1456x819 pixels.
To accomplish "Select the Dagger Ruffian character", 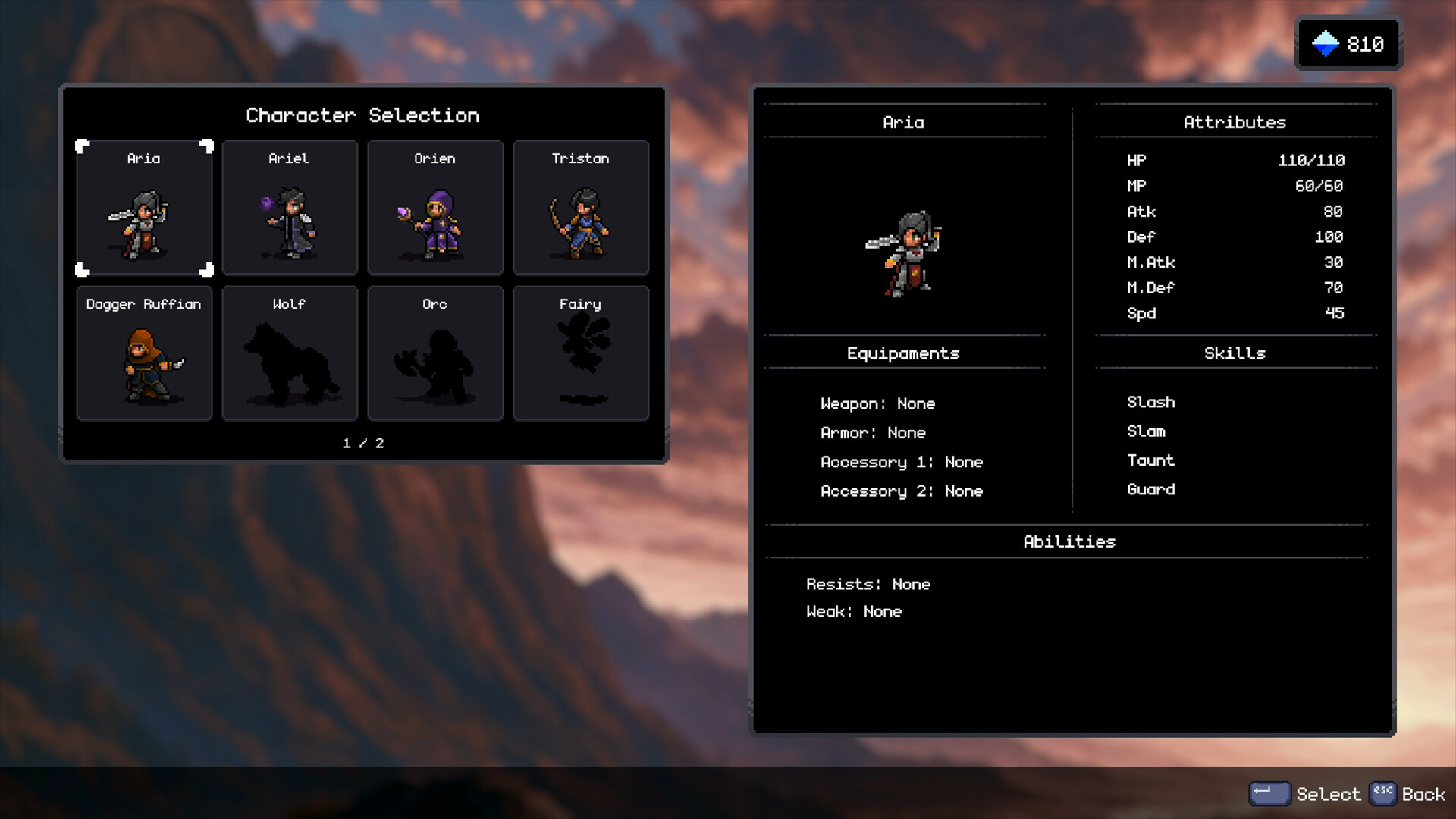I will tap(144, 354).
